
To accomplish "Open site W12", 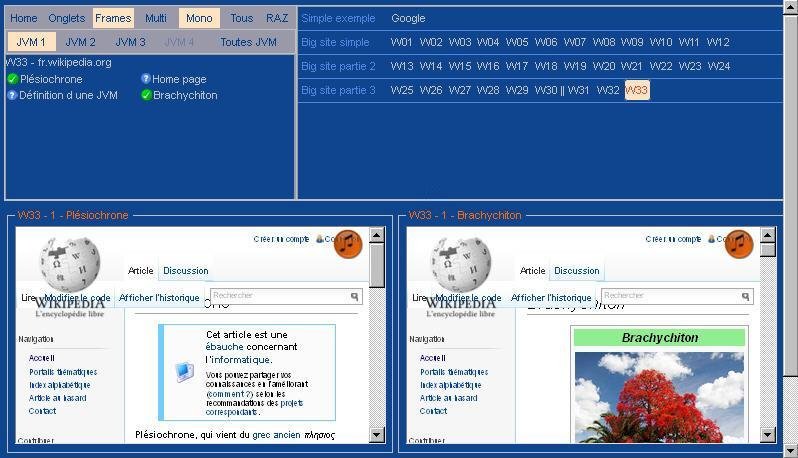I will click(718, 42).
